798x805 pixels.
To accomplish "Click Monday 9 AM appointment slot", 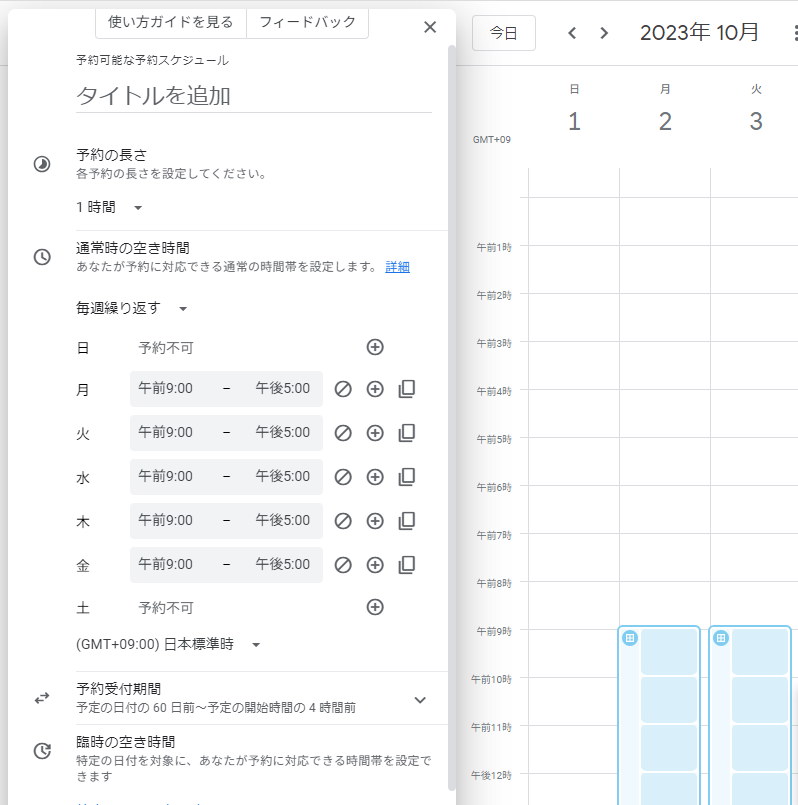I will (669, 651).
